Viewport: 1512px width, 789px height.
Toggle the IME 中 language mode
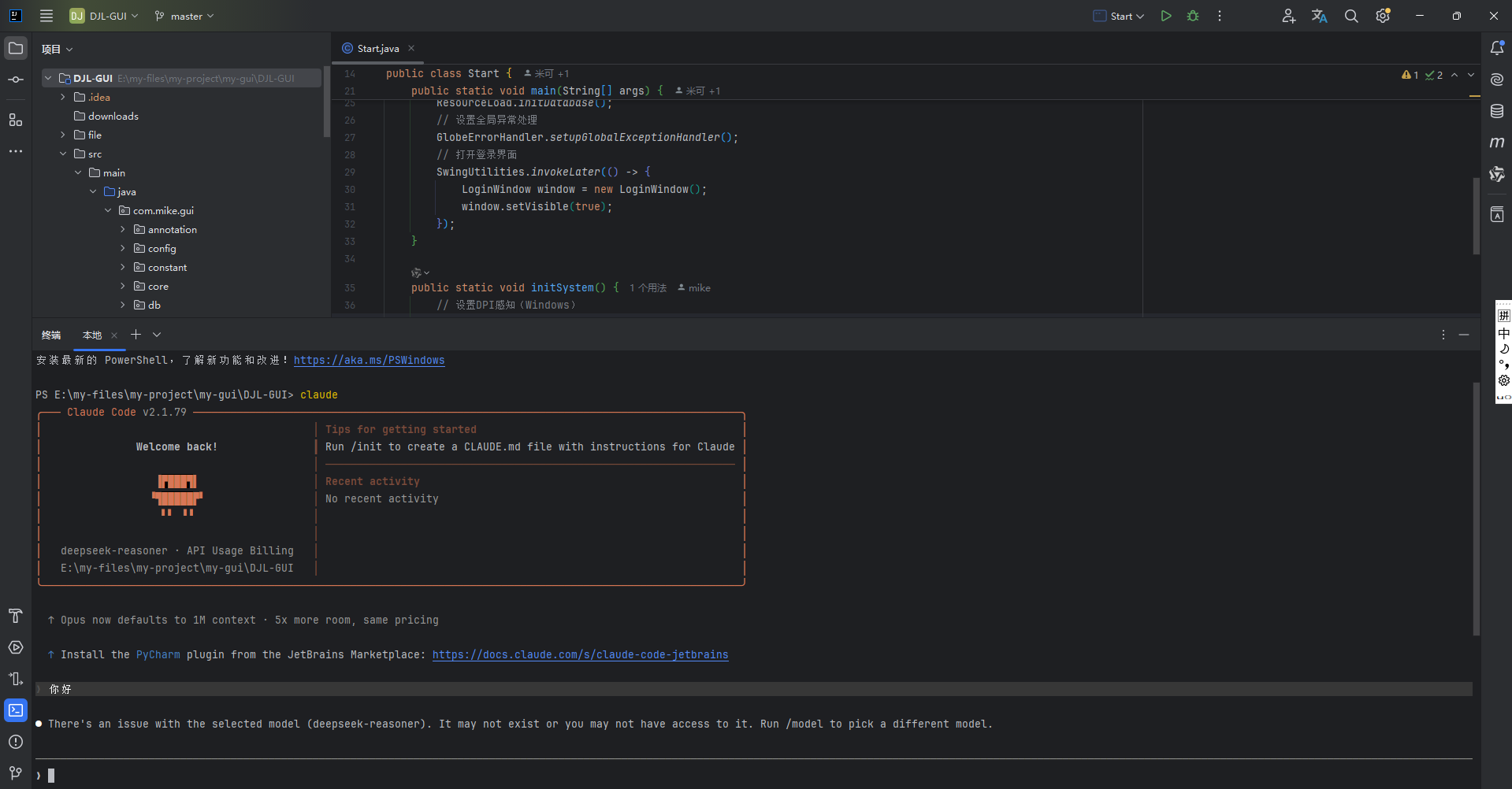tap(1504, 333)
